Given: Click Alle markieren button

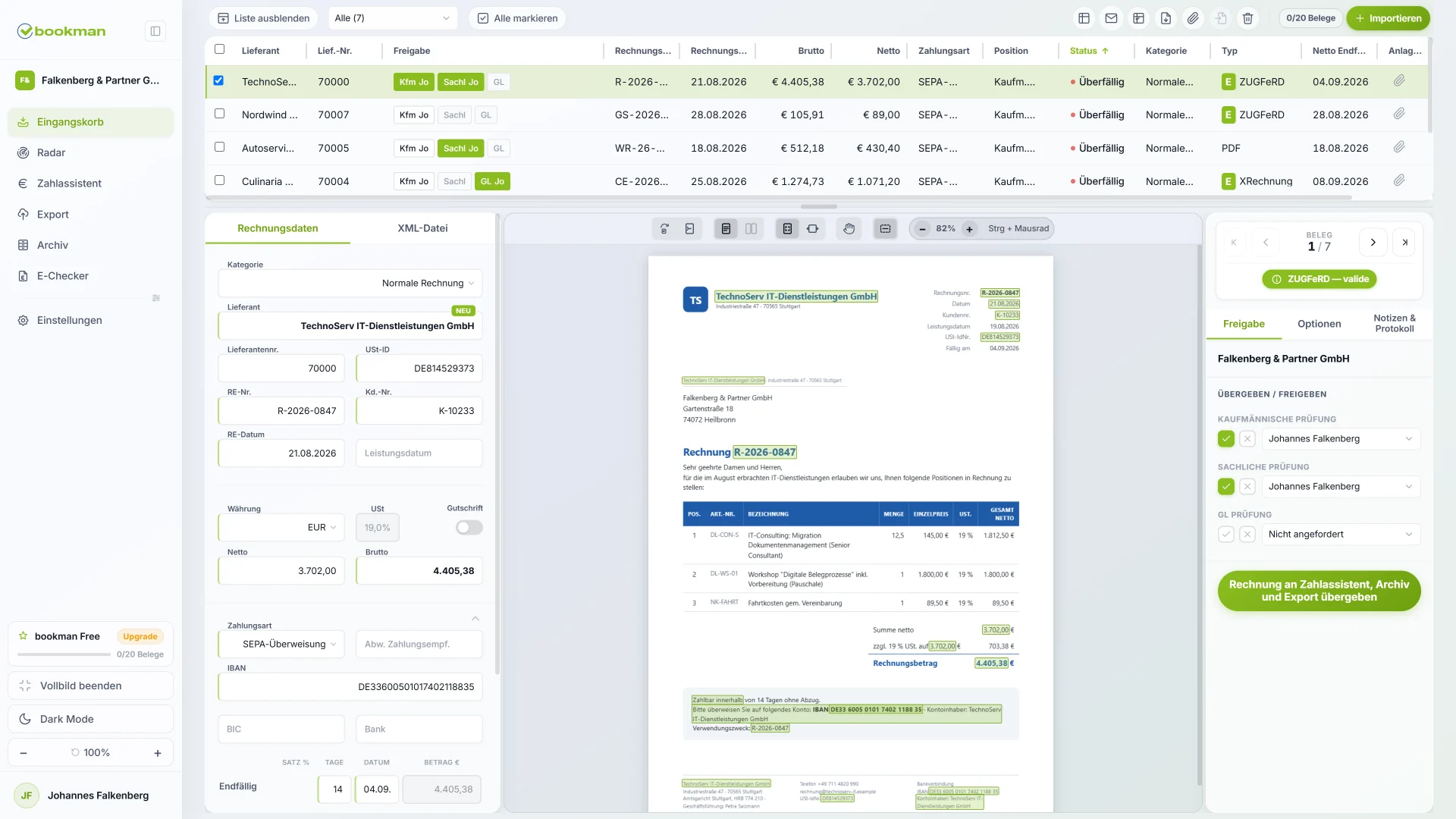Looking at the screenshot, I should pos(517,18).
